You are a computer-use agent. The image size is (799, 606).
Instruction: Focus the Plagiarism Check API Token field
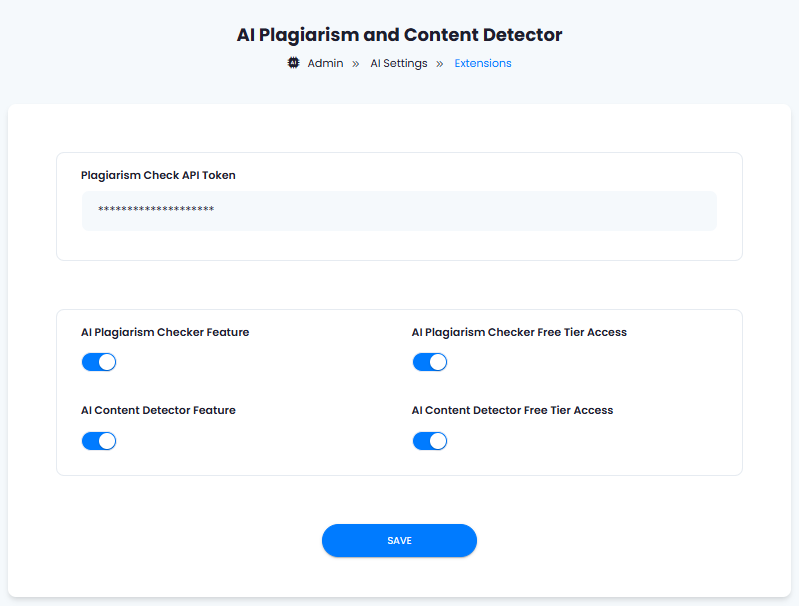point(399,210)
